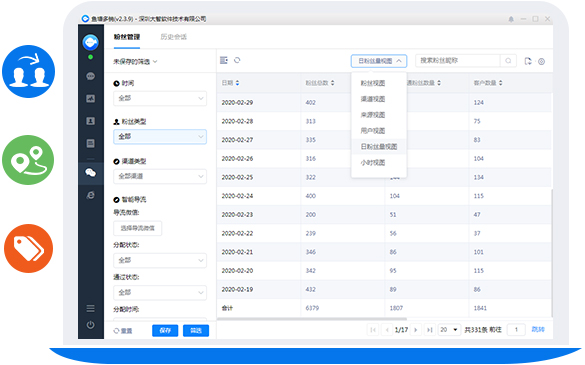Screen dimensions: 585x365
Task: Click fan total cell 402
Action: click(x=310, y=103)
